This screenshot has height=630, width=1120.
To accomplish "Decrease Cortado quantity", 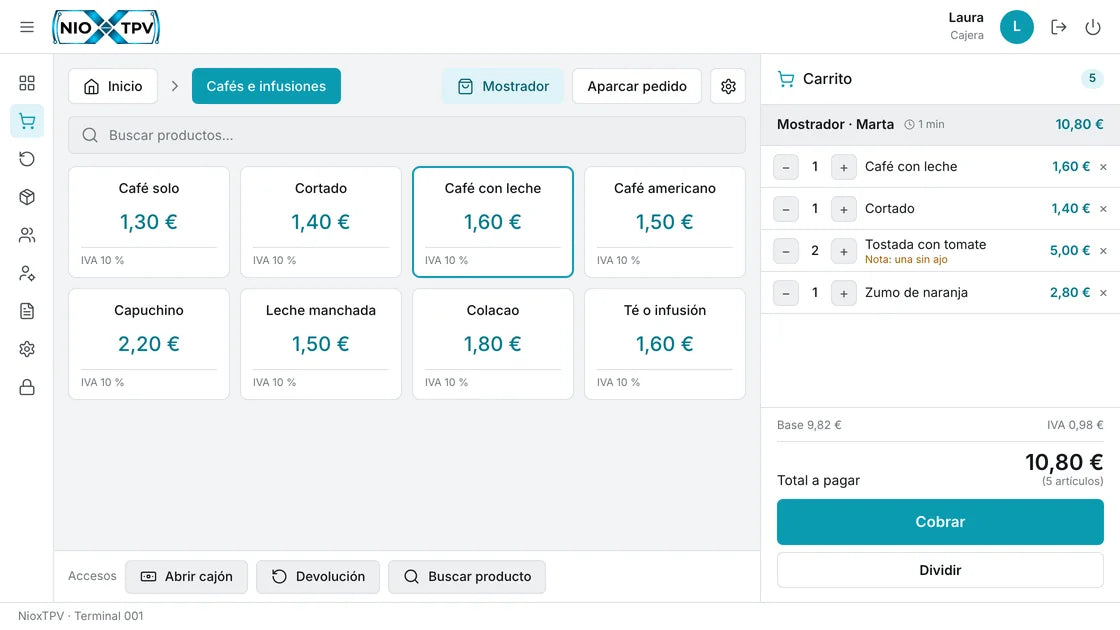I will (x=786, y=209).
